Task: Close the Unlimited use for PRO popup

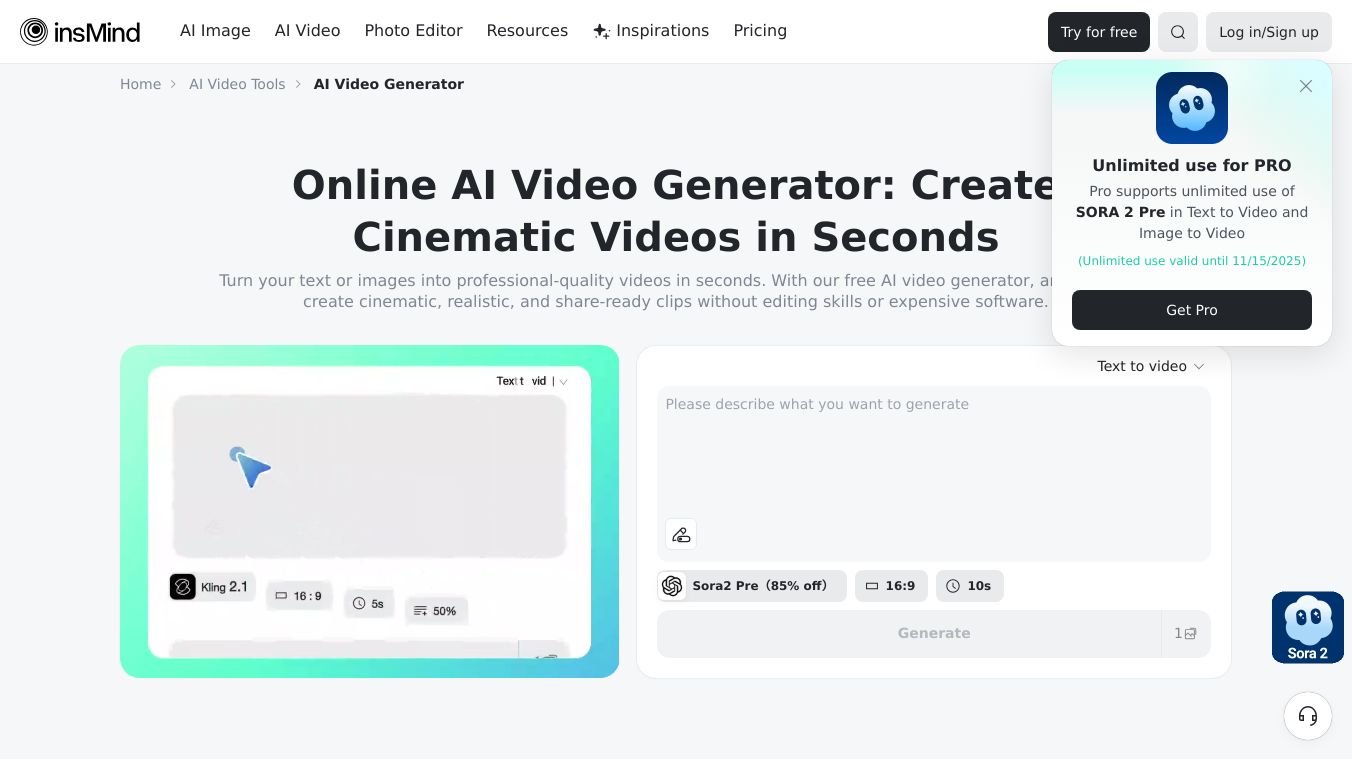Action: [1306, 86]
